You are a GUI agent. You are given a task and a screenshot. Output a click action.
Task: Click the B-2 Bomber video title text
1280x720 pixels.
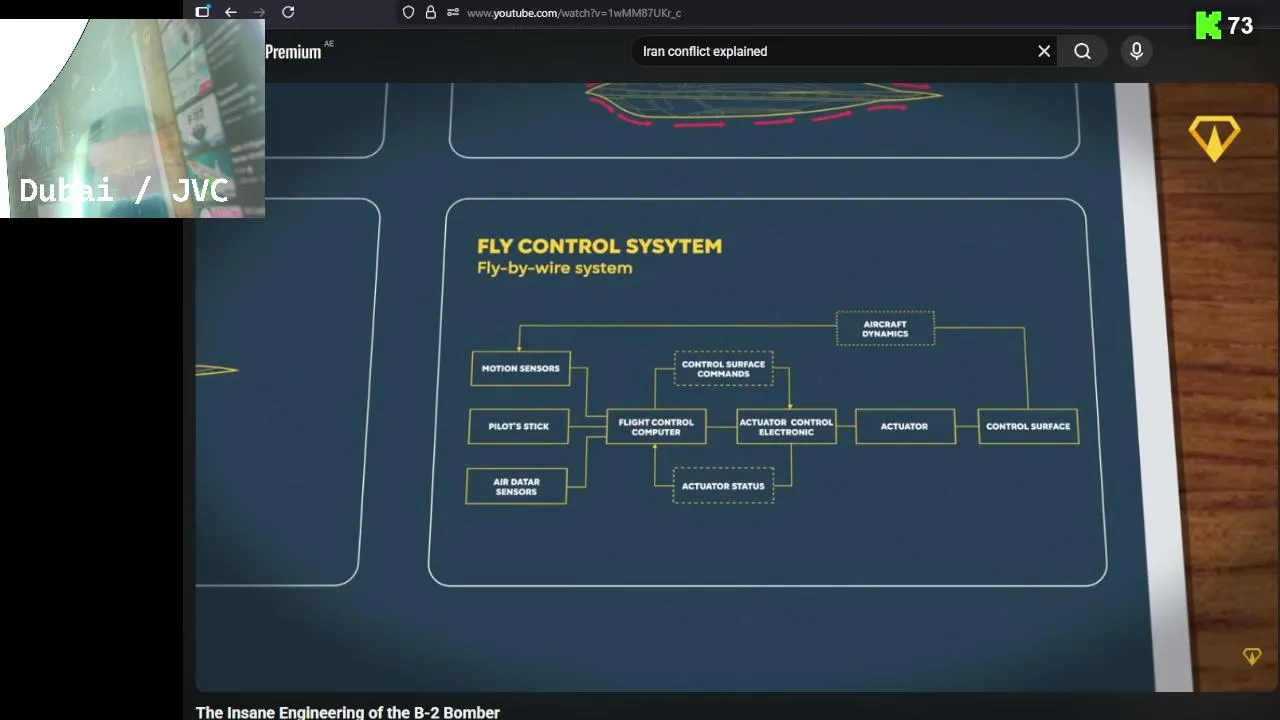click(x=348, y=712)
